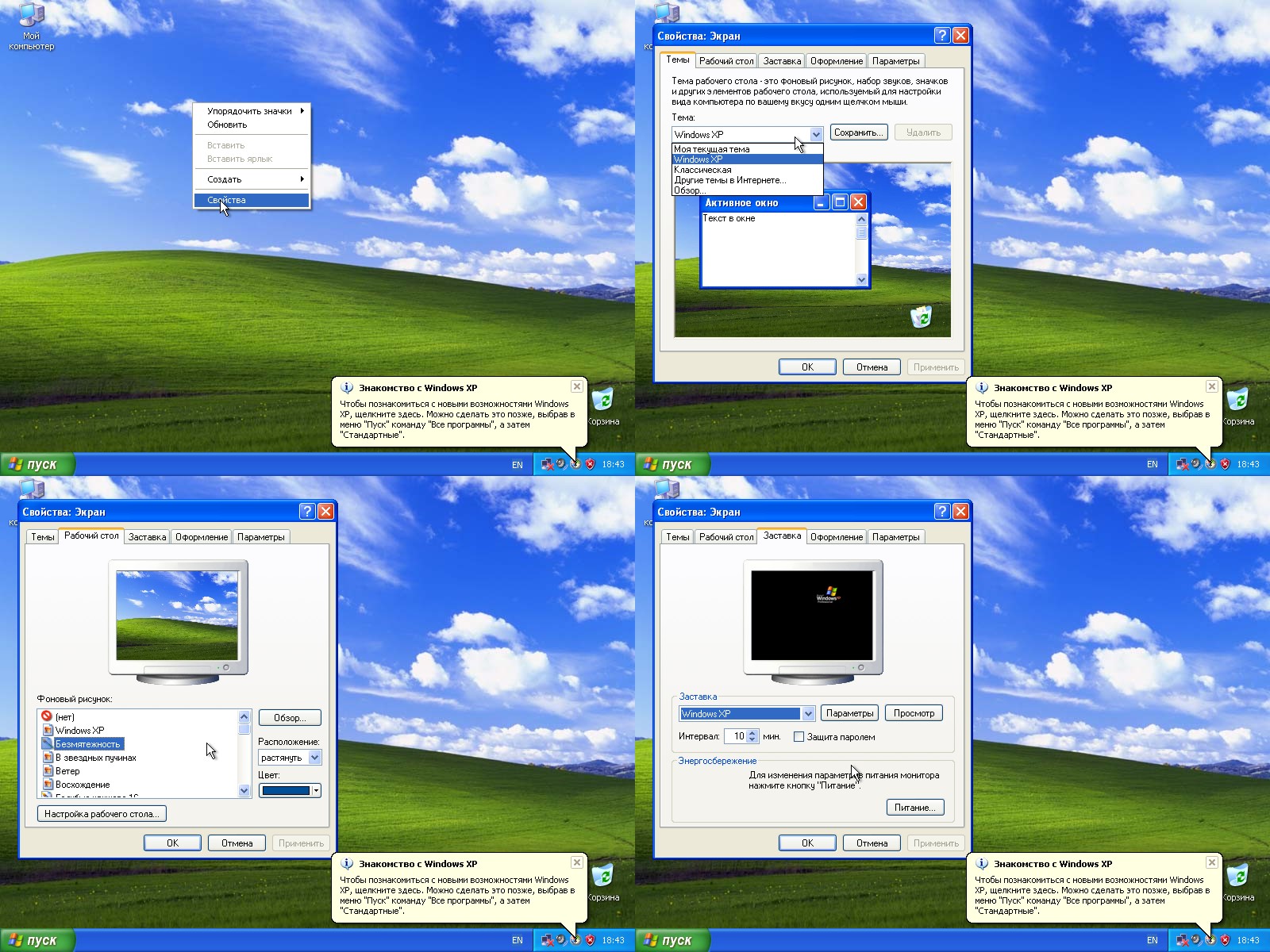Click the icon beside the Восхождение wallpaper entry
The width and height of the screenshot is (1270, 952).
pos(47,784)
